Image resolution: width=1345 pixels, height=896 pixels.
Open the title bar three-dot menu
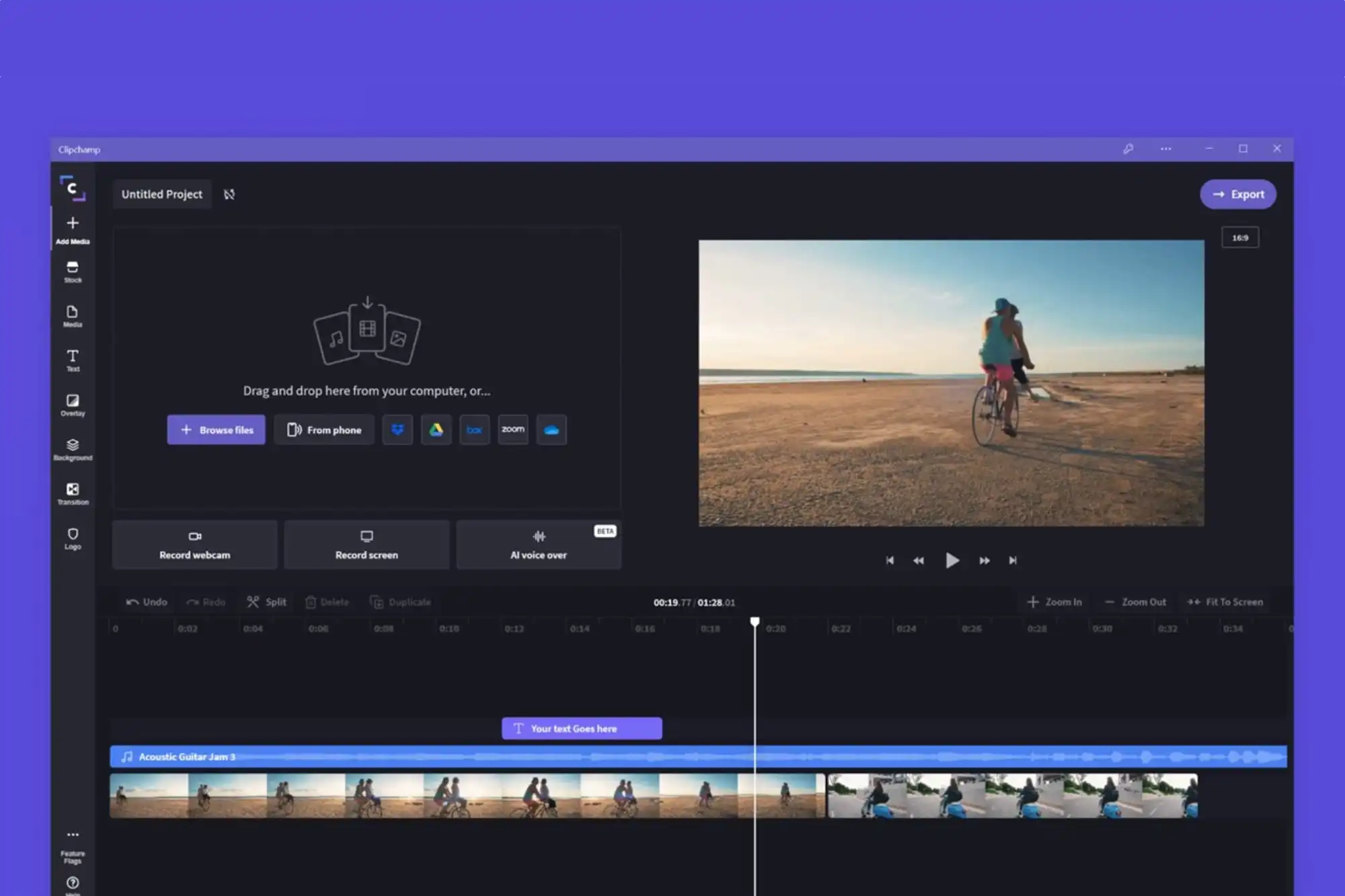pos(1165,149)
